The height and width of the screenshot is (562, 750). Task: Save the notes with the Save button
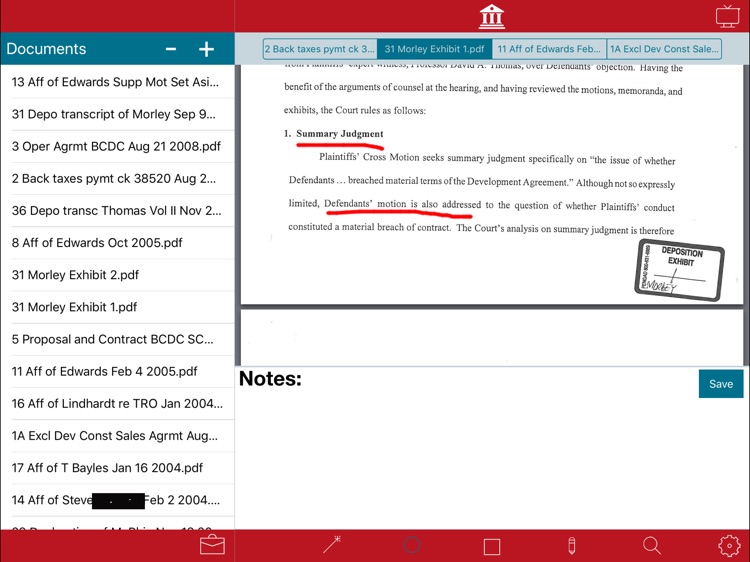click(x=721, y=384)
